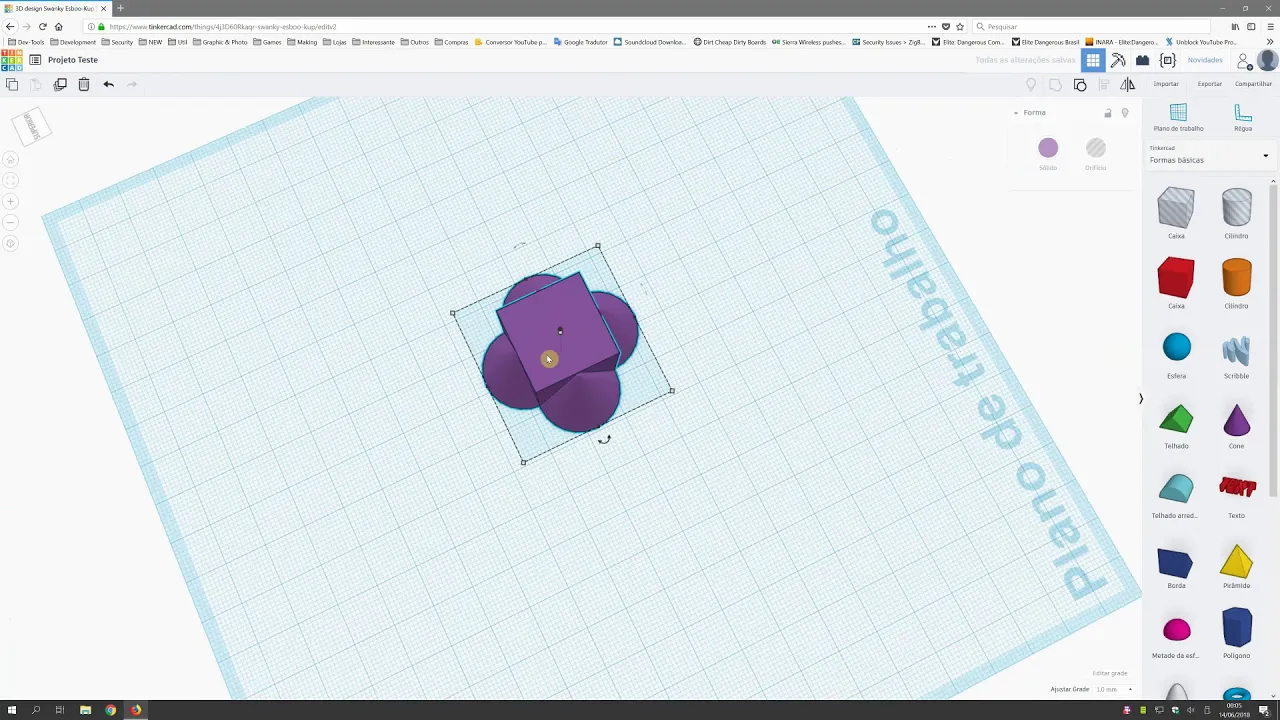Click the Novidades link

pos(1205,60)
